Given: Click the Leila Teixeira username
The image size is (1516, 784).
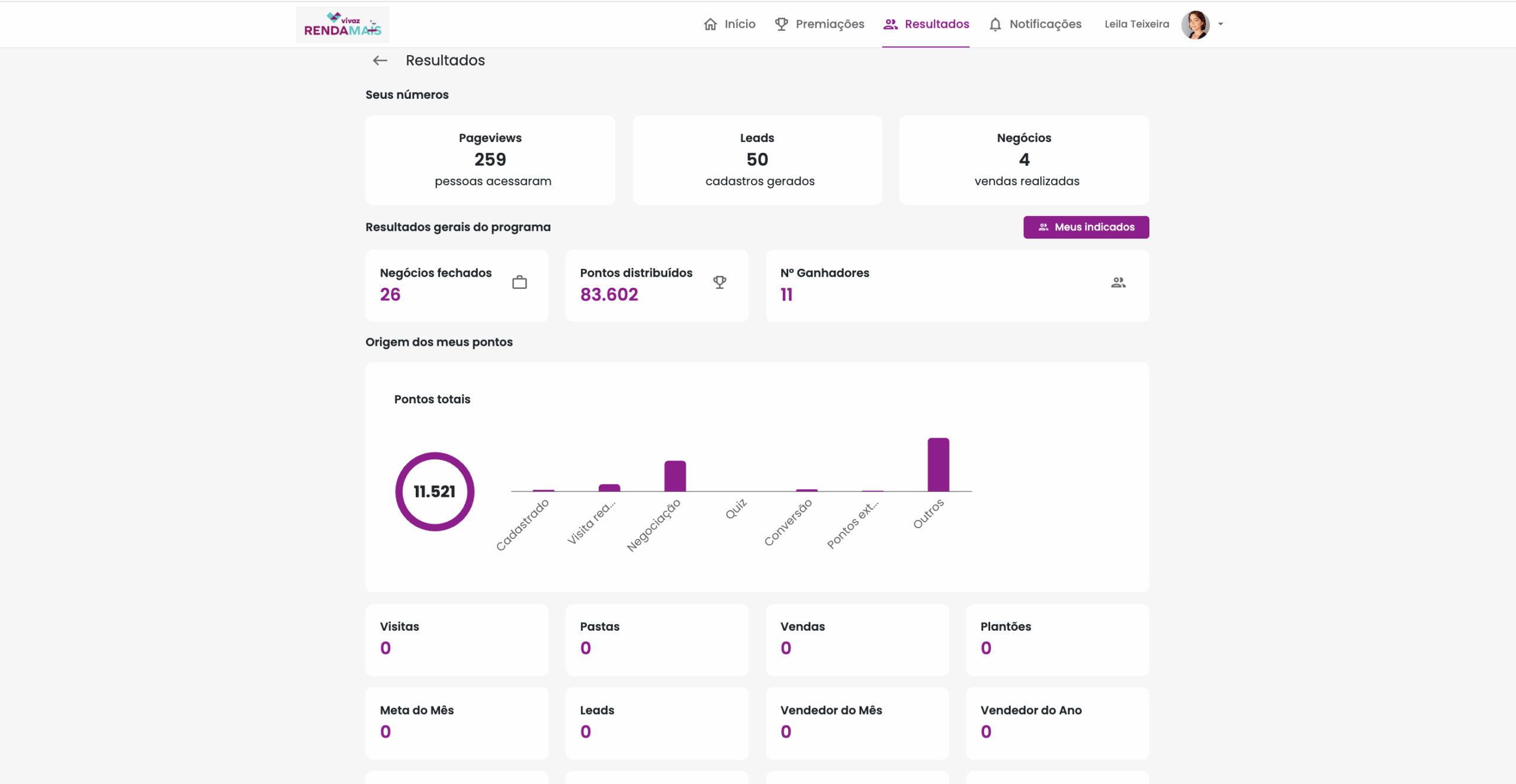Looking at the screenshot, I should [x=1136, y=24].
